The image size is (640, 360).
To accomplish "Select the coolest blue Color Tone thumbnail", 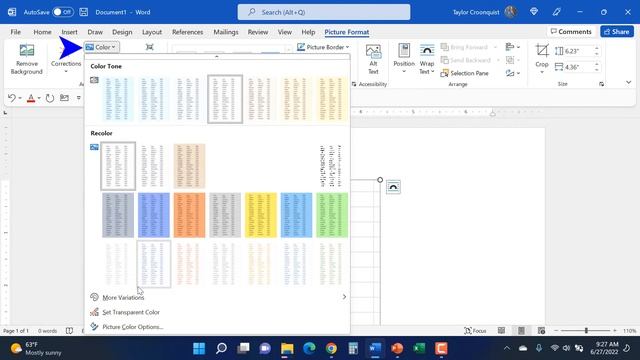I will tap(118, 99).
